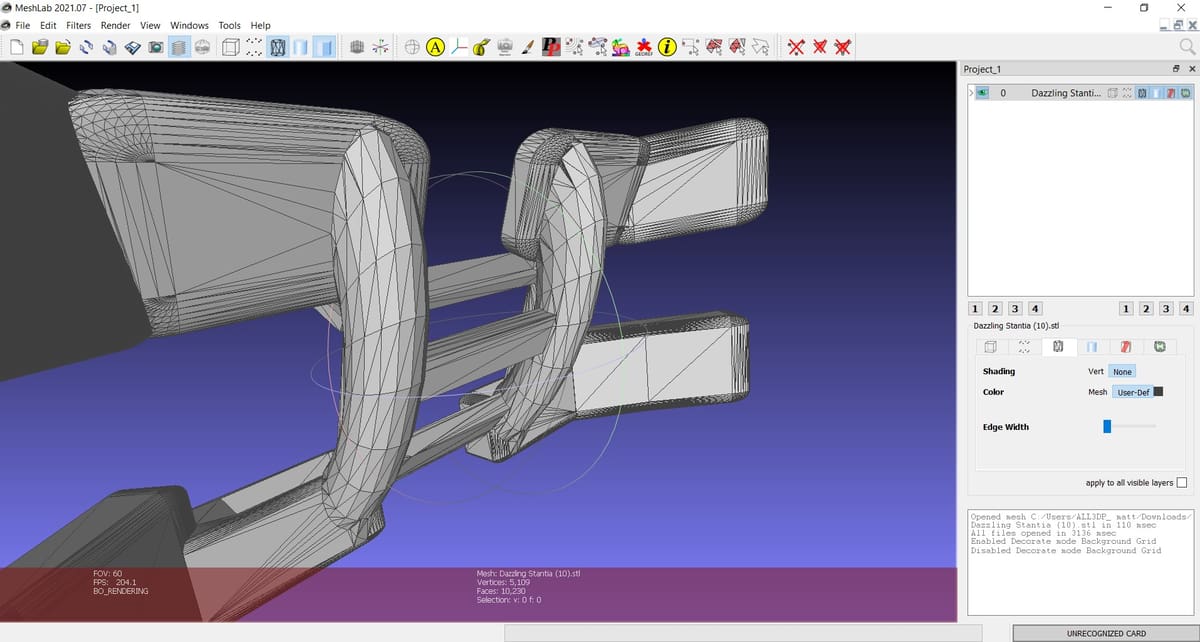Import mesh with folder icon
The height and width of the screenshot is (642, 1200).
click(63, 47)
